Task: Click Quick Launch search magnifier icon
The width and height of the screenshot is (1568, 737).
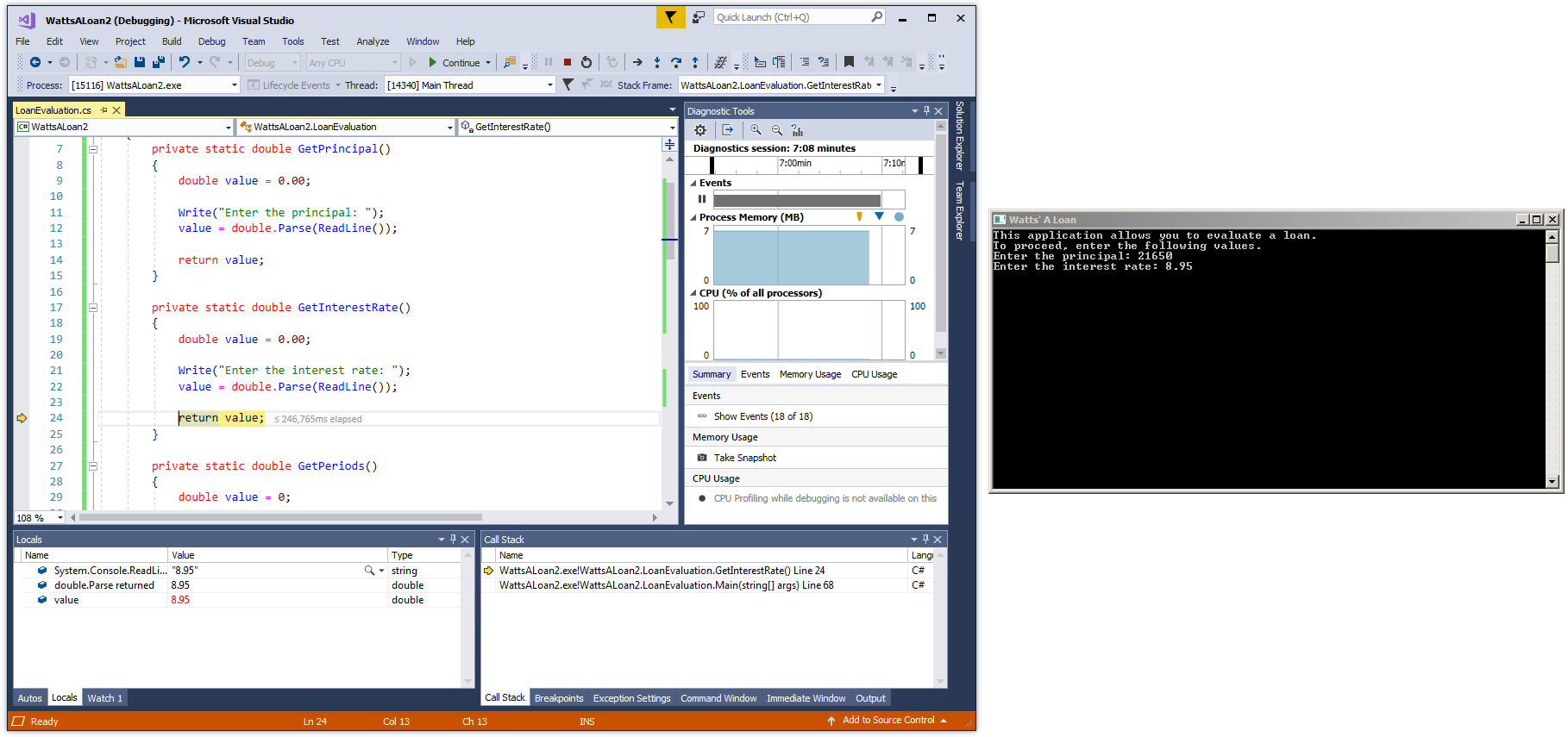Action: pos(876,17)
